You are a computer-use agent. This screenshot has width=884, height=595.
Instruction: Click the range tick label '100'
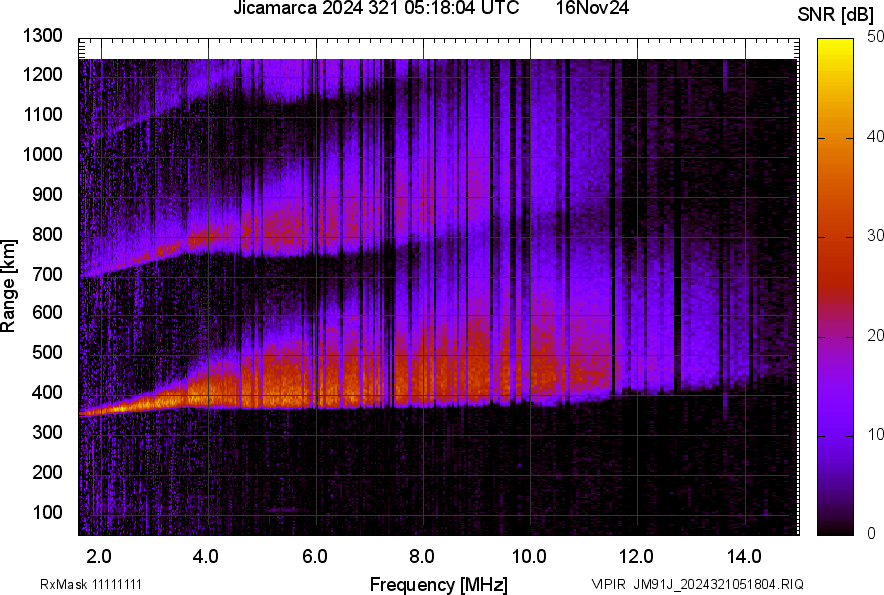pos(48,512)
